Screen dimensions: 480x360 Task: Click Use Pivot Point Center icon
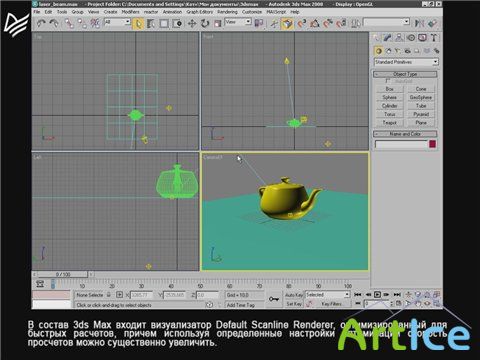tap(259, 23)
